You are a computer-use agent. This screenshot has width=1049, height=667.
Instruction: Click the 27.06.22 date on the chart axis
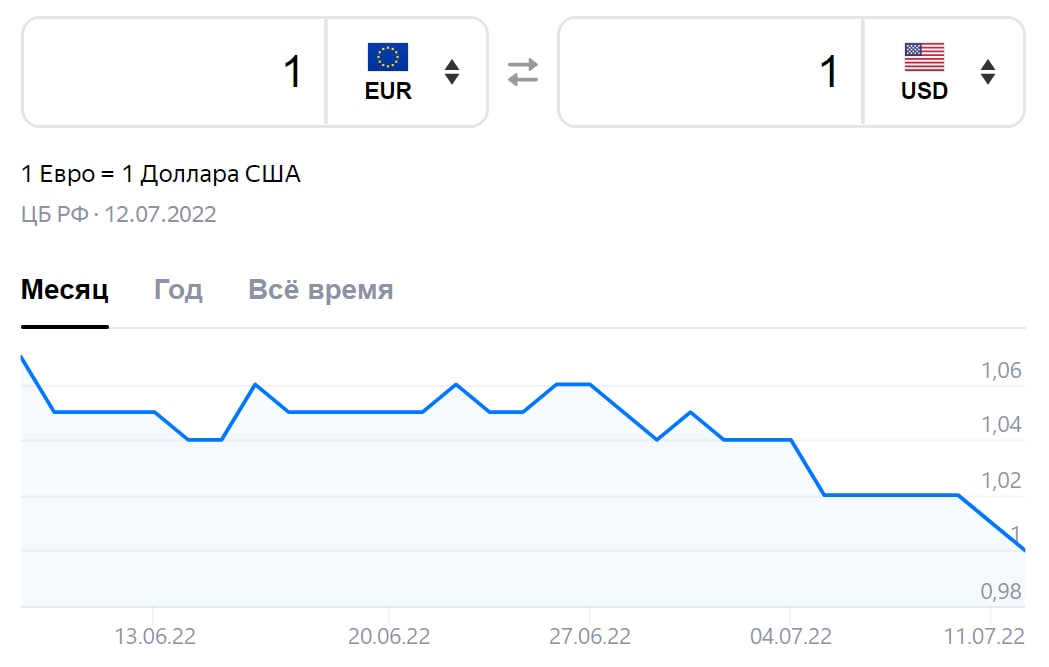pos(590,637)
